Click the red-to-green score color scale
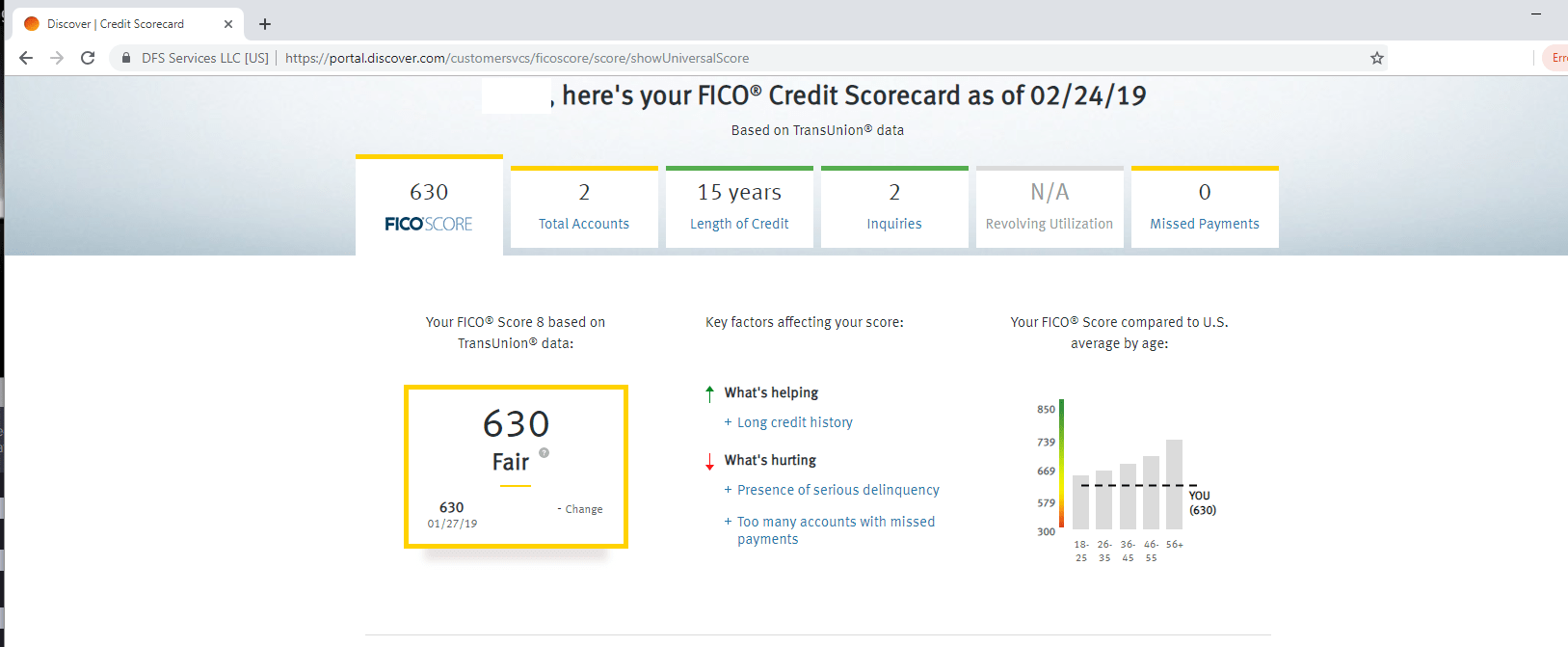This screenshot has height=647, width=1568. (x=1061, y=464)
